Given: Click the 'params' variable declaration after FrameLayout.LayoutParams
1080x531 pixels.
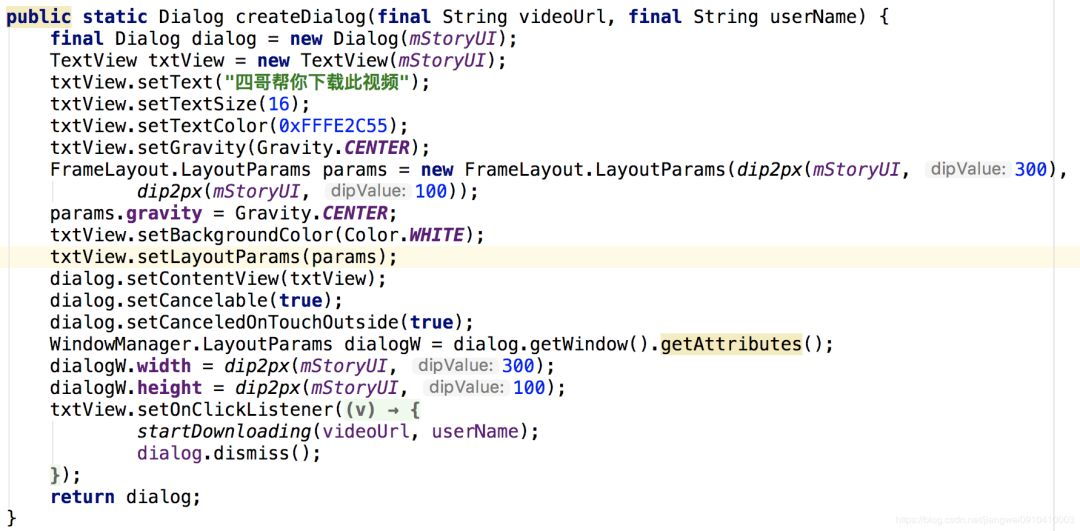Looking at the screenshot, I should tap(356, 170).
